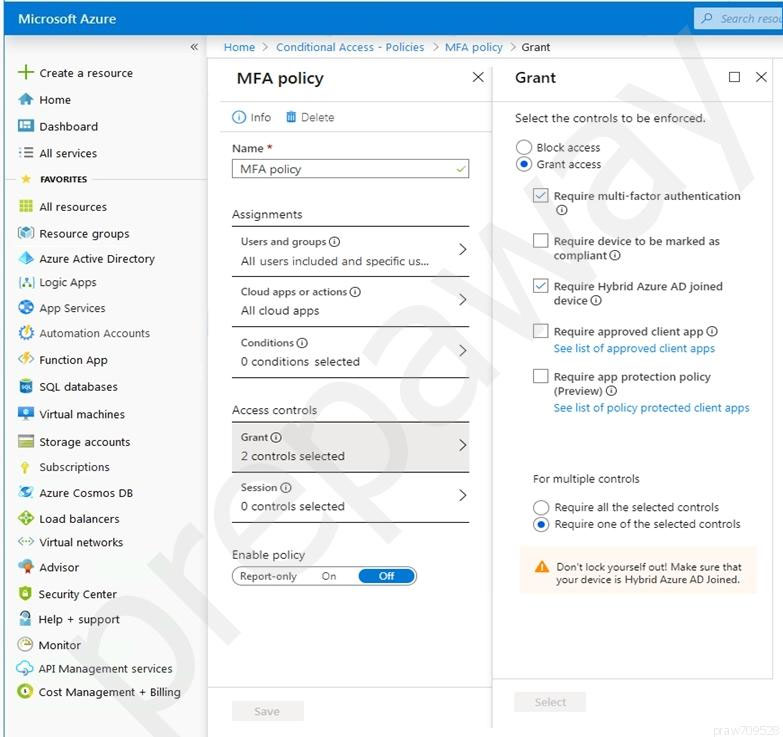Open the Dashboard icon
Image resolution: width=783 pixels, height=737 pixels.
[25, 126]
